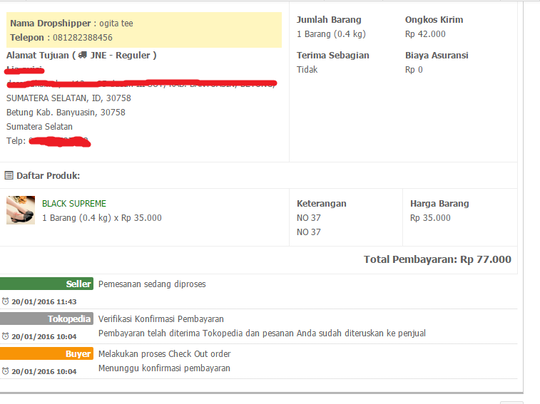Click the Pemesanan sedang diproses status text
This screenshot has width=540, height=404.
pos(152,284)
